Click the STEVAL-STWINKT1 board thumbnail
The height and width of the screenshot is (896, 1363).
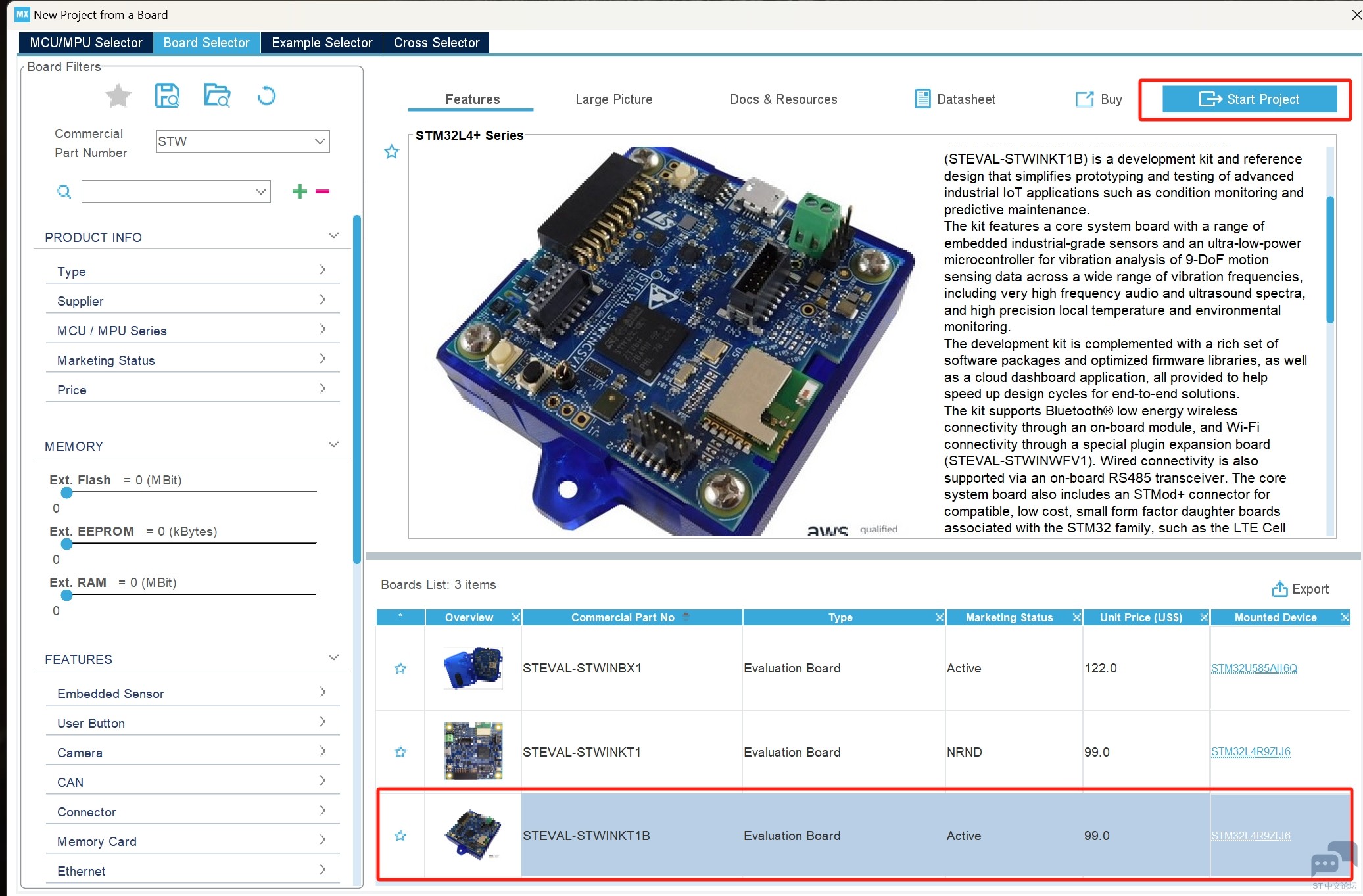click(x=473, y=751)
